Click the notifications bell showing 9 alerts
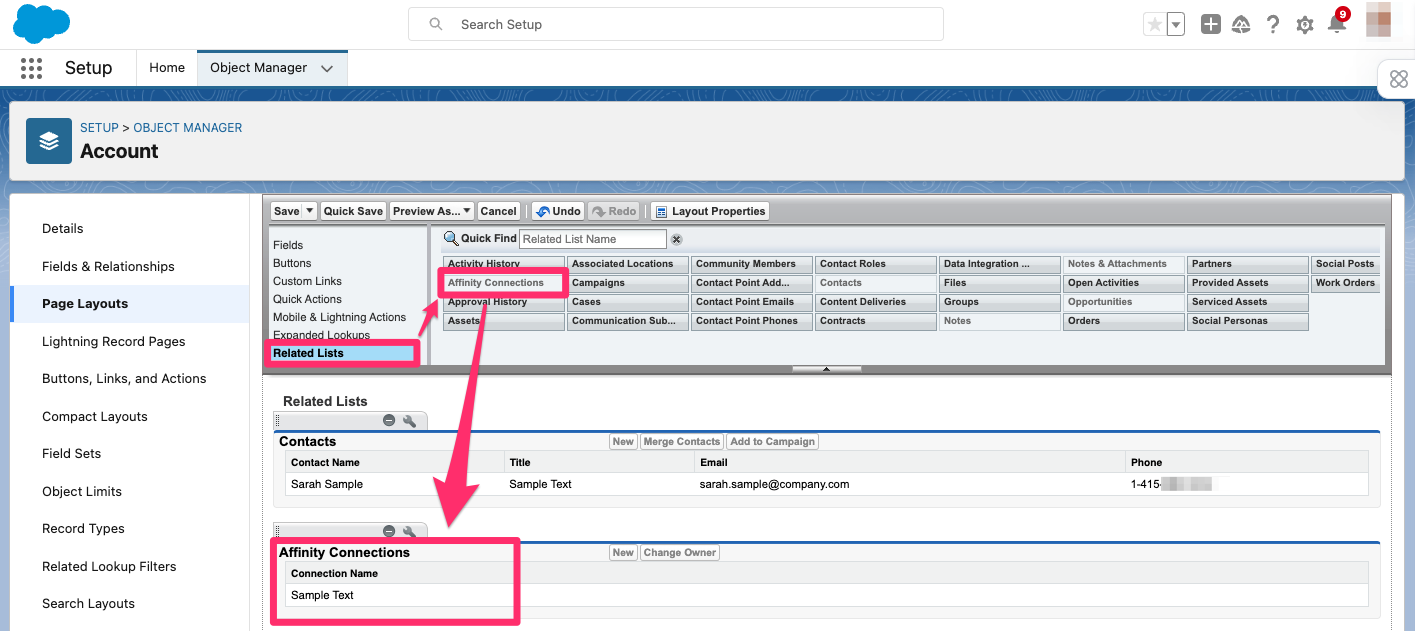1415x631 pixels. (1336, 24)
